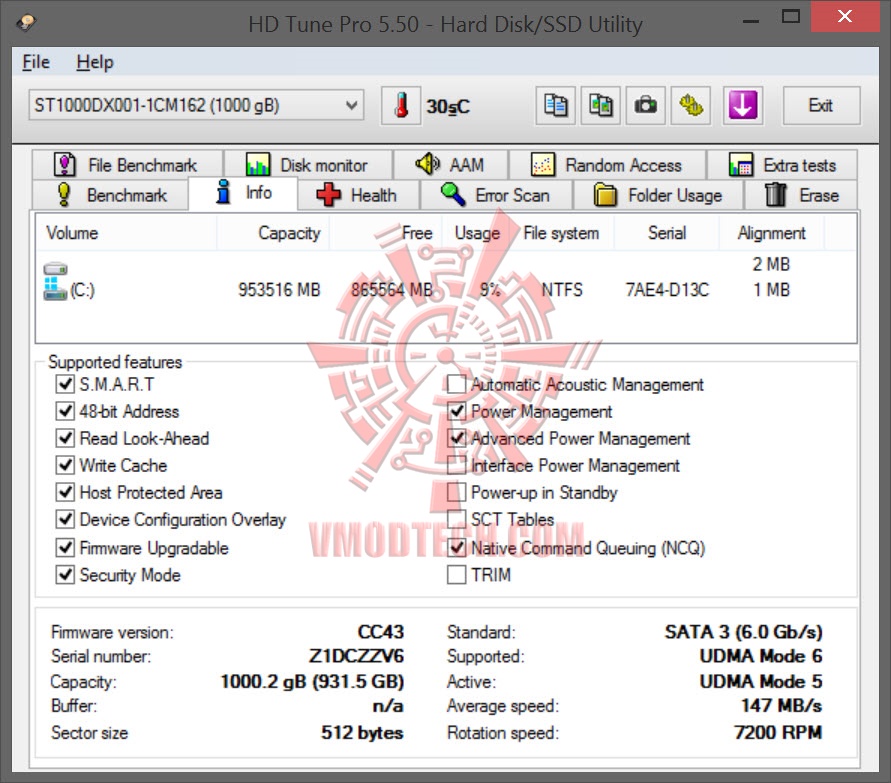Click the Alignment column header
This screenshot has height=783, width=891.
(x=771, y=233)
